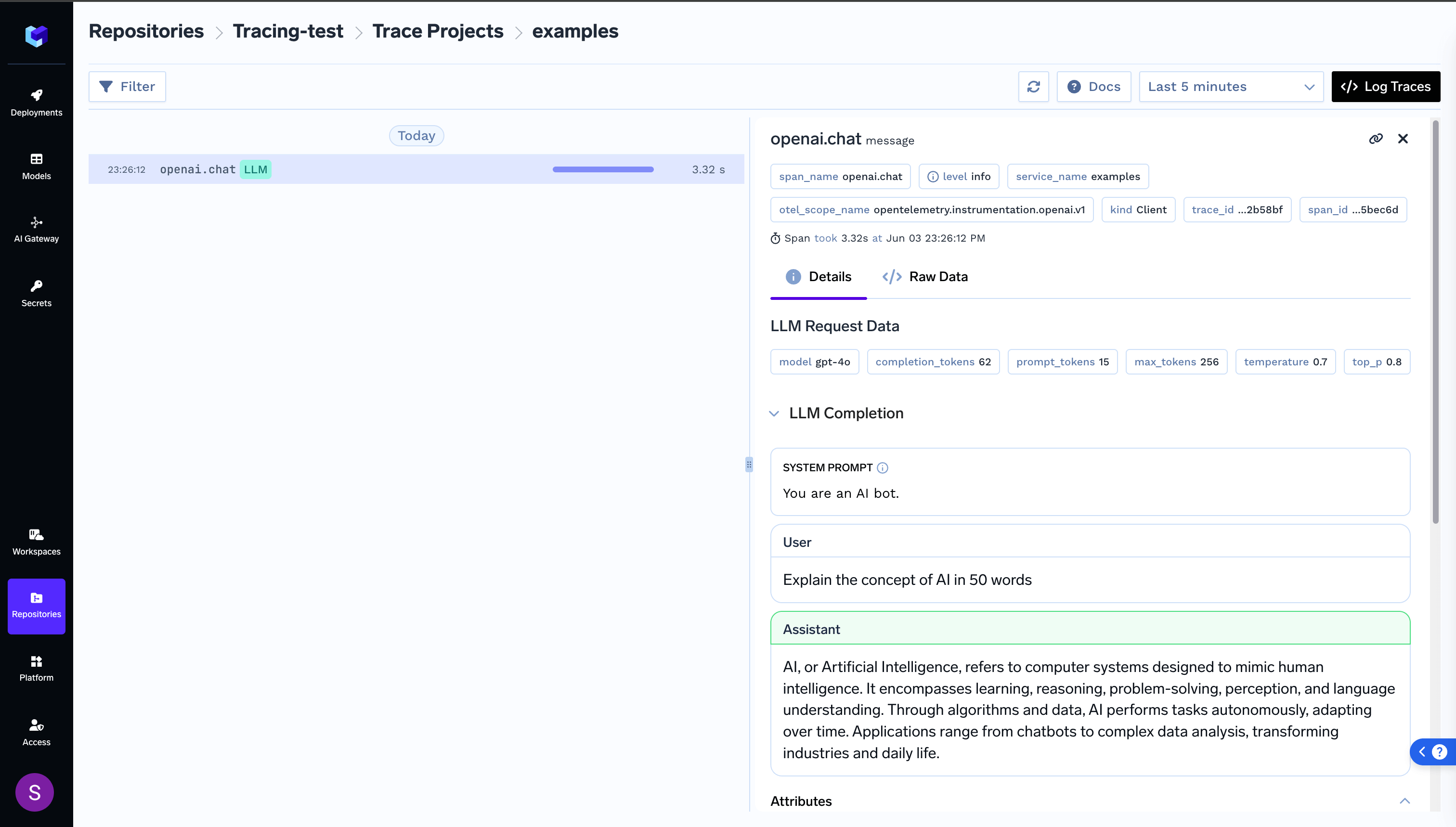Click the LLM badge on the trace row

point(255,169)
